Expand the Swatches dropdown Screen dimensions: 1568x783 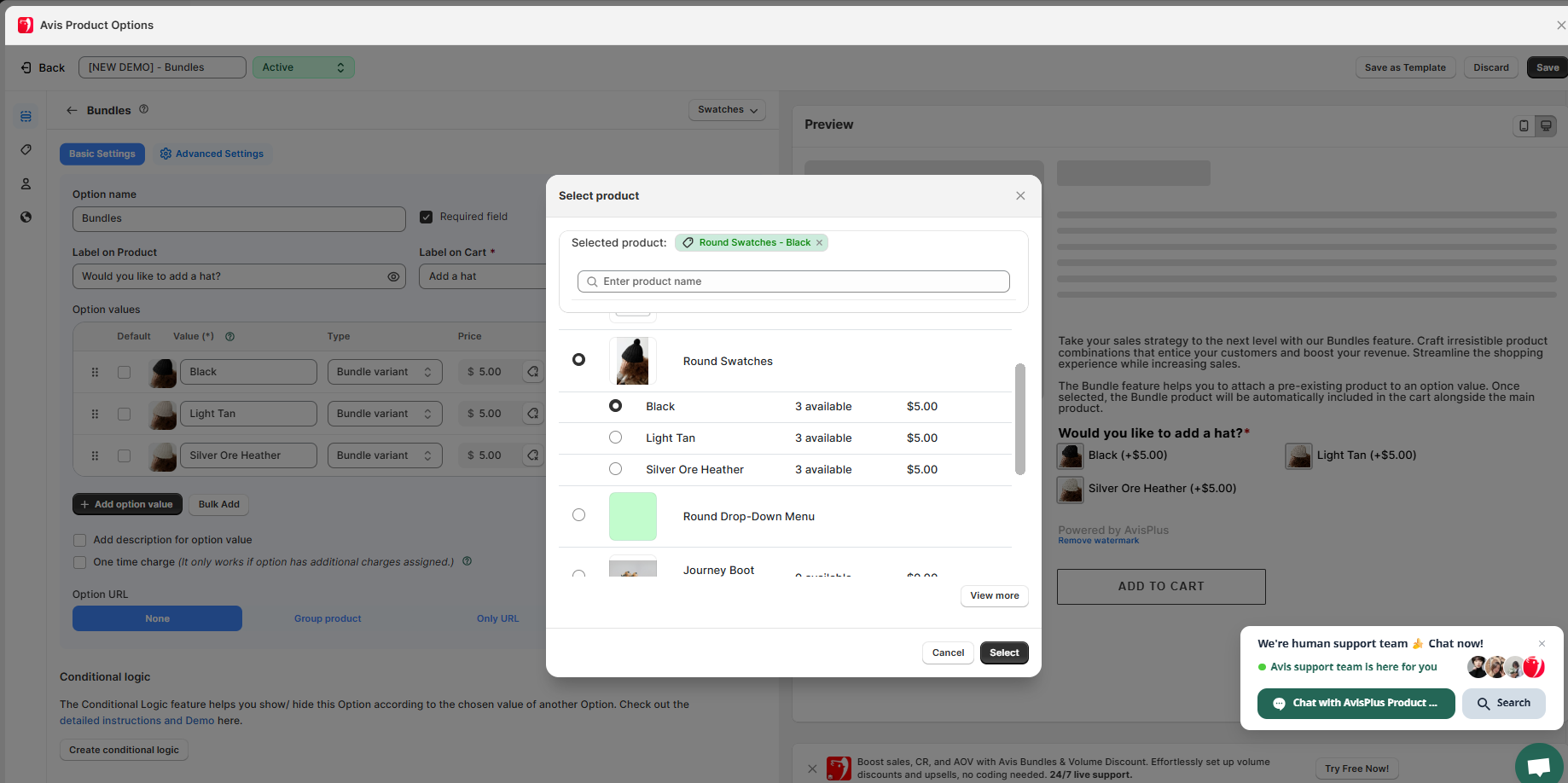[x=727, y=110]
